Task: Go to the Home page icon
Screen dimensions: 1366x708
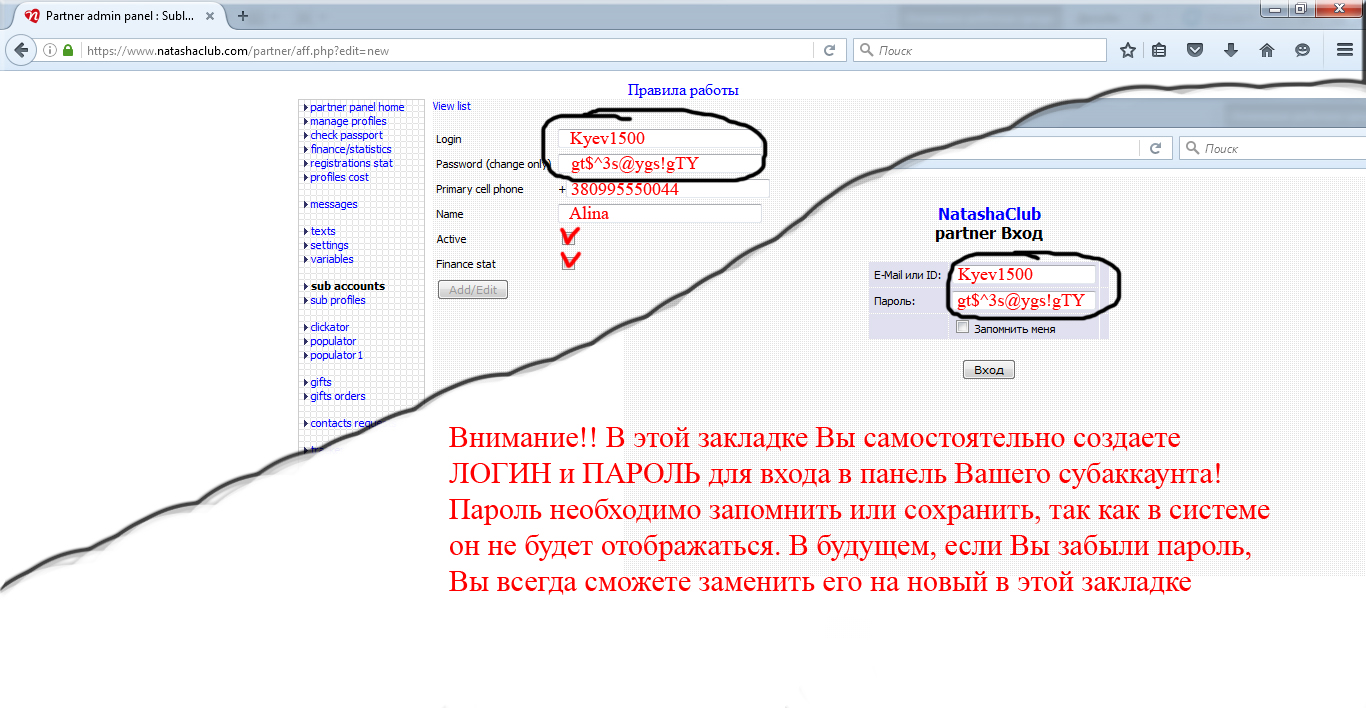Action: point(1267,50)
